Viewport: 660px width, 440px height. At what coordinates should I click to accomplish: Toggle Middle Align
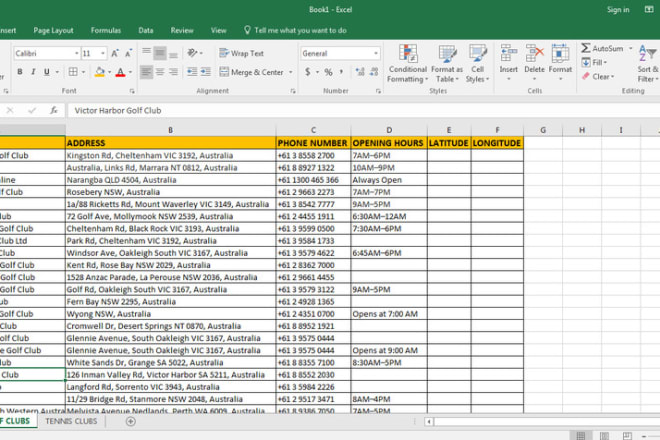point(160,53)
